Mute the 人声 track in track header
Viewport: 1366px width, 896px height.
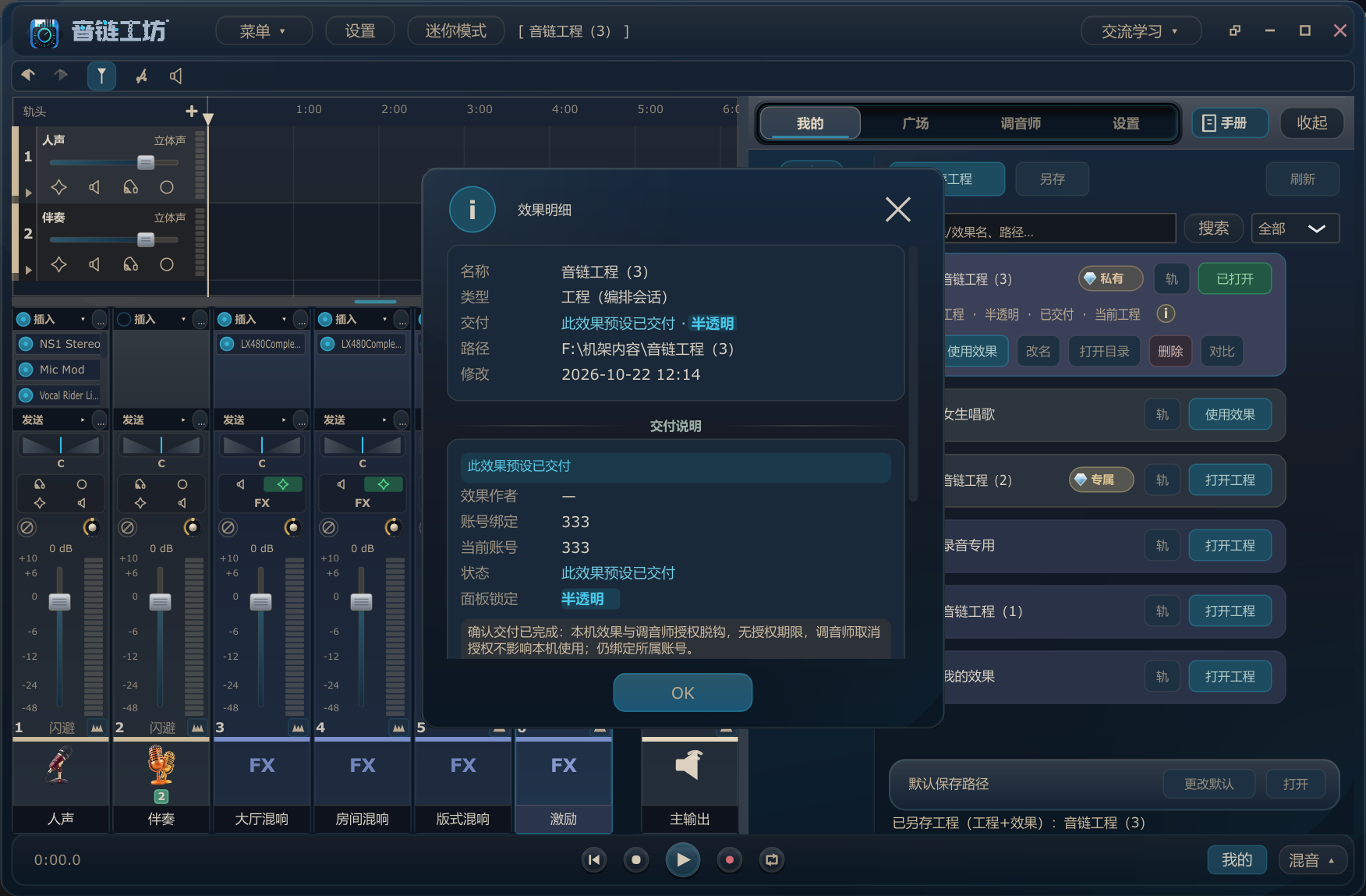coord(94,187)
